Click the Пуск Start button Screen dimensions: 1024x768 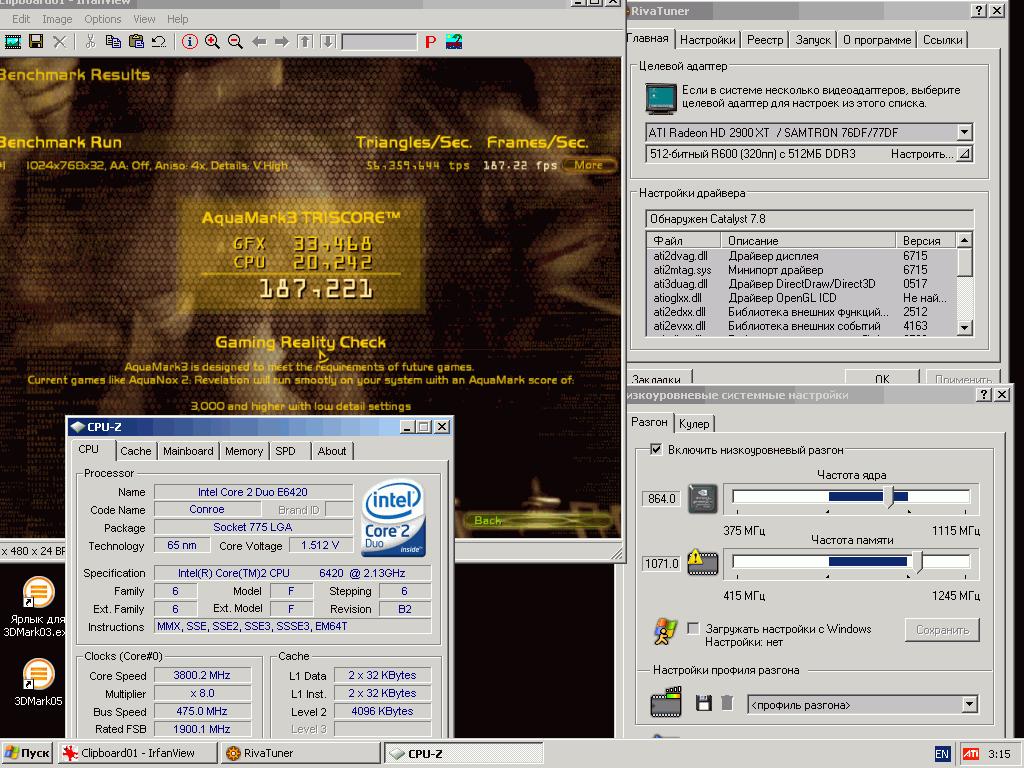pyautogui.click(x=27, y=753)
